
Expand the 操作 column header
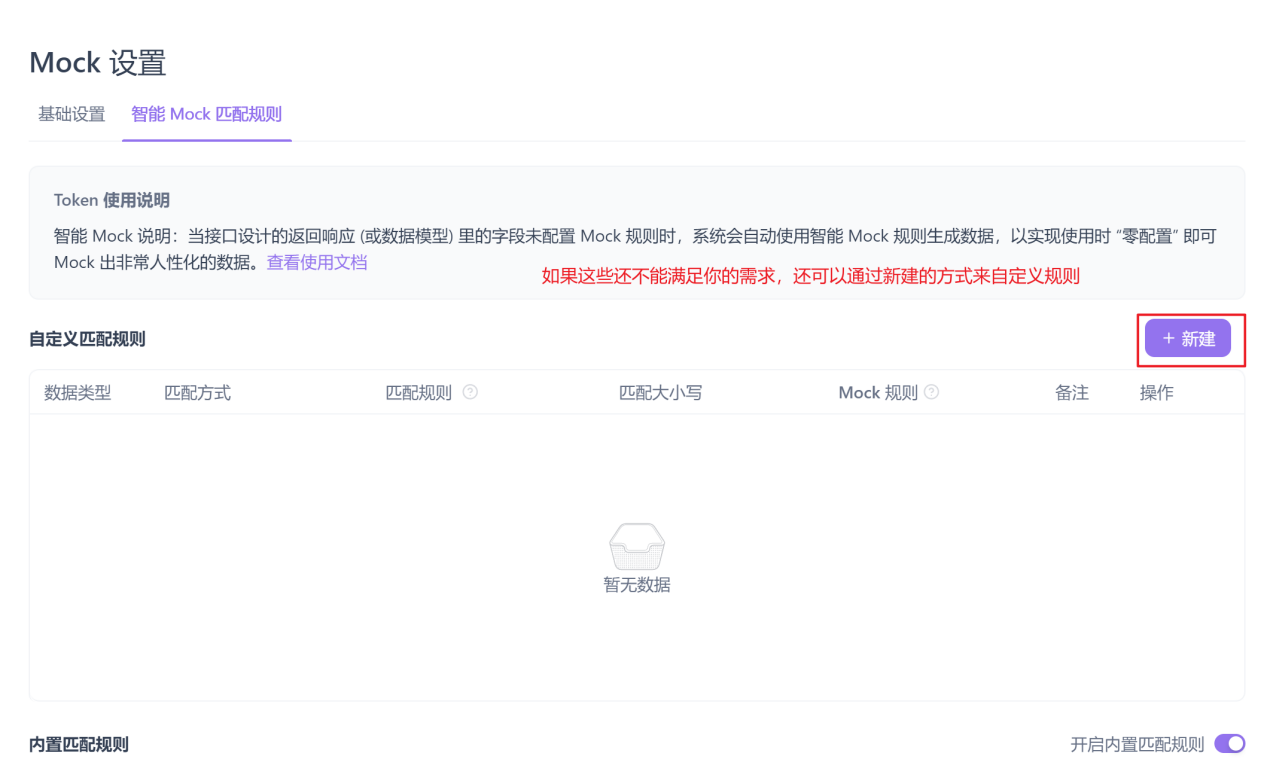click(x=1156, y=392)
